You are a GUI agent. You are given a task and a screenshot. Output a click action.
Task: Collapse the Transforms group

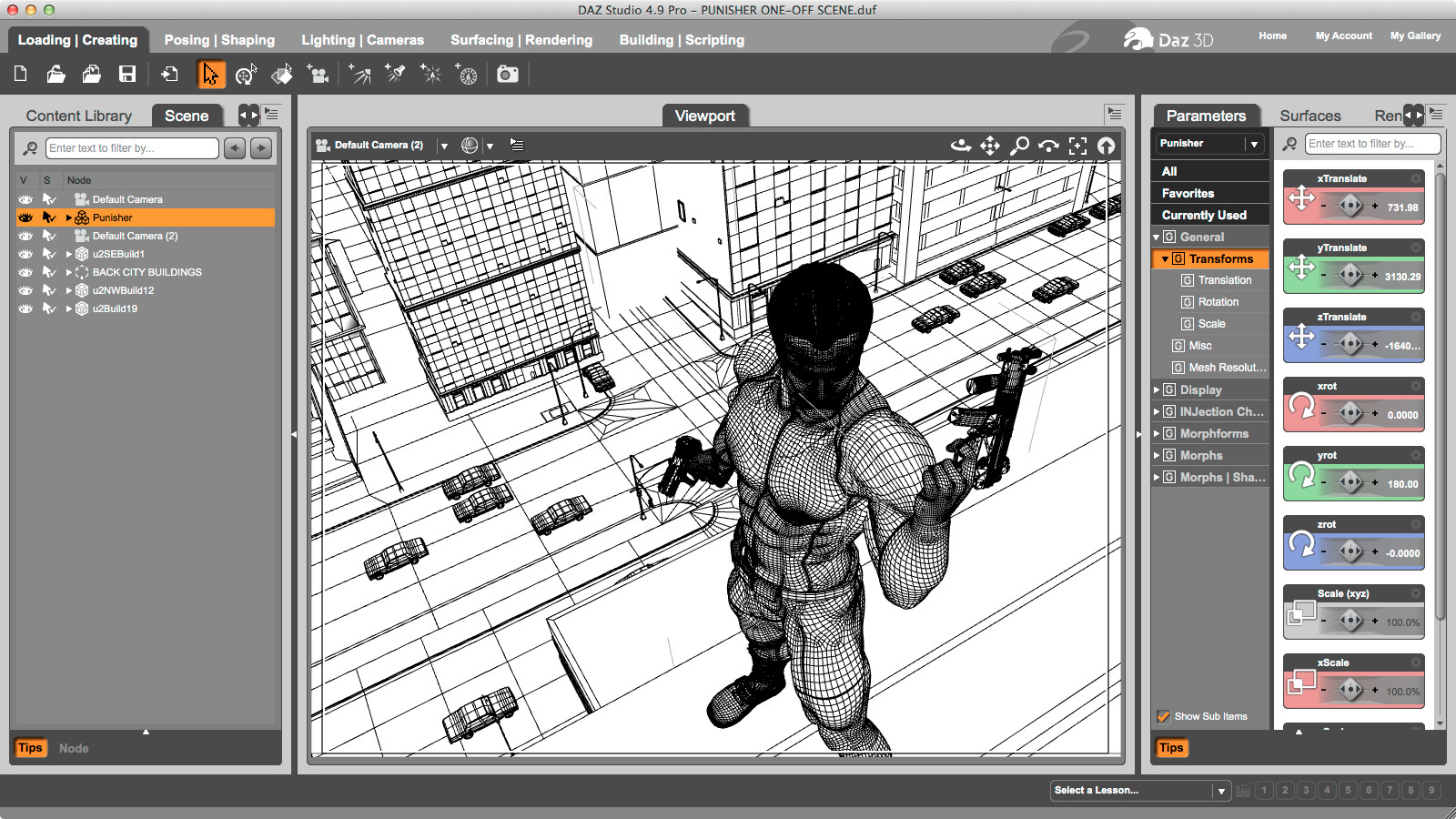pyautogui.click(x=1165, y=259)
